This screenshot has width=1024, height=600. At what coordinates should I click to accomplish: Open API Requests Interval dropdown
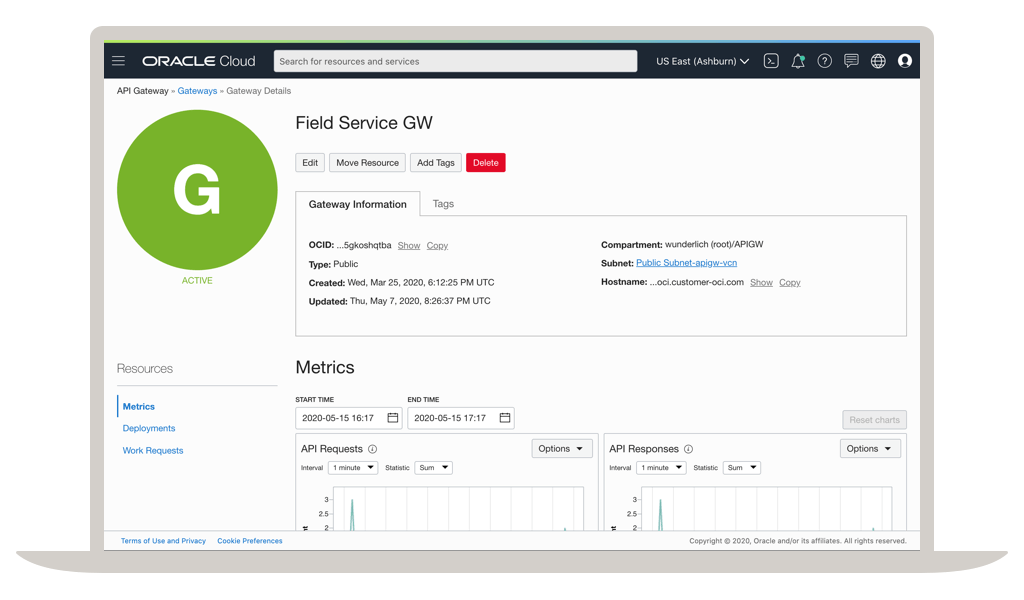point(353,467)
